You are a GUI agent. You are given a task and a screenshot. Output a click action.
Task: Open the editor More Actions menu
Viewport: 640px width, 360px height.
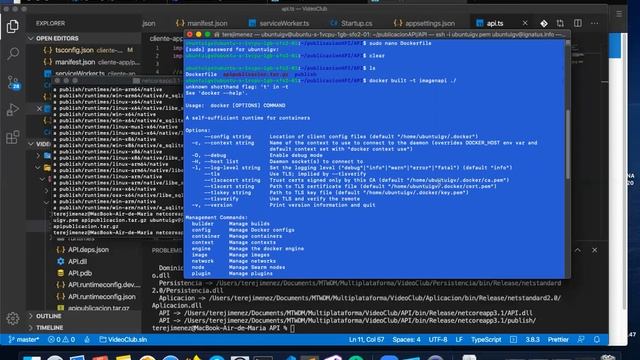[594, 23]
